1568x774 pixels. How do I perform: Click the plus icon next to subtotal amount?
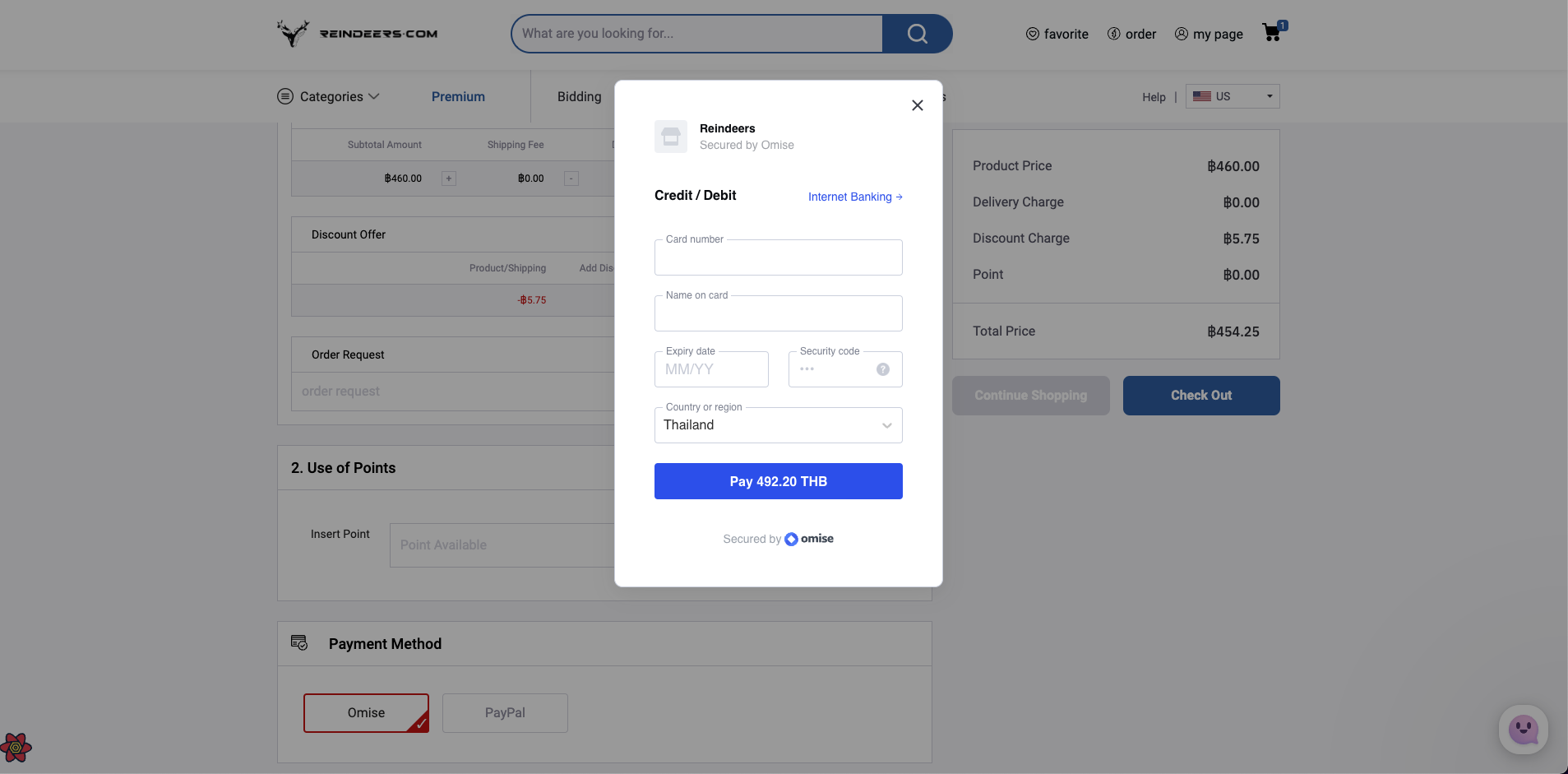[x=449, y=178]
